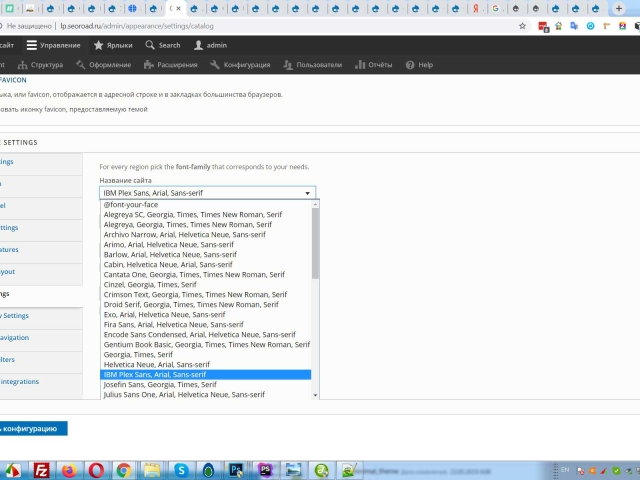The height and width of the screenshot is (480, 640).
Task: Pick Georgia, Times, Serif from the list
Action: (138, 354)
